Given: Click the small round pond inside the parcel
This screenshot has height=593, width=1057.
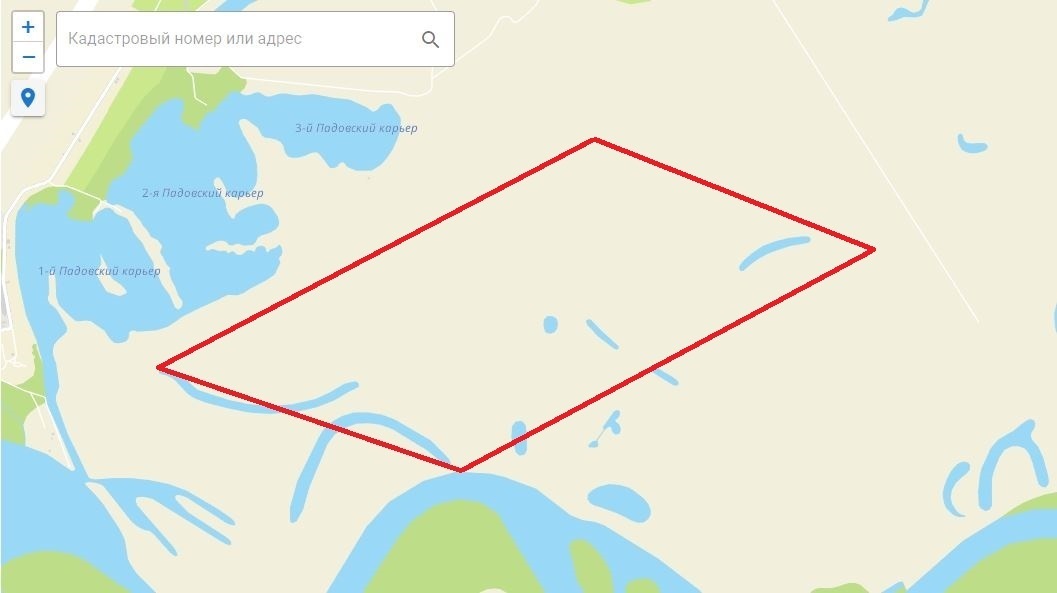Looking at the screenshot, I should 550,325.
